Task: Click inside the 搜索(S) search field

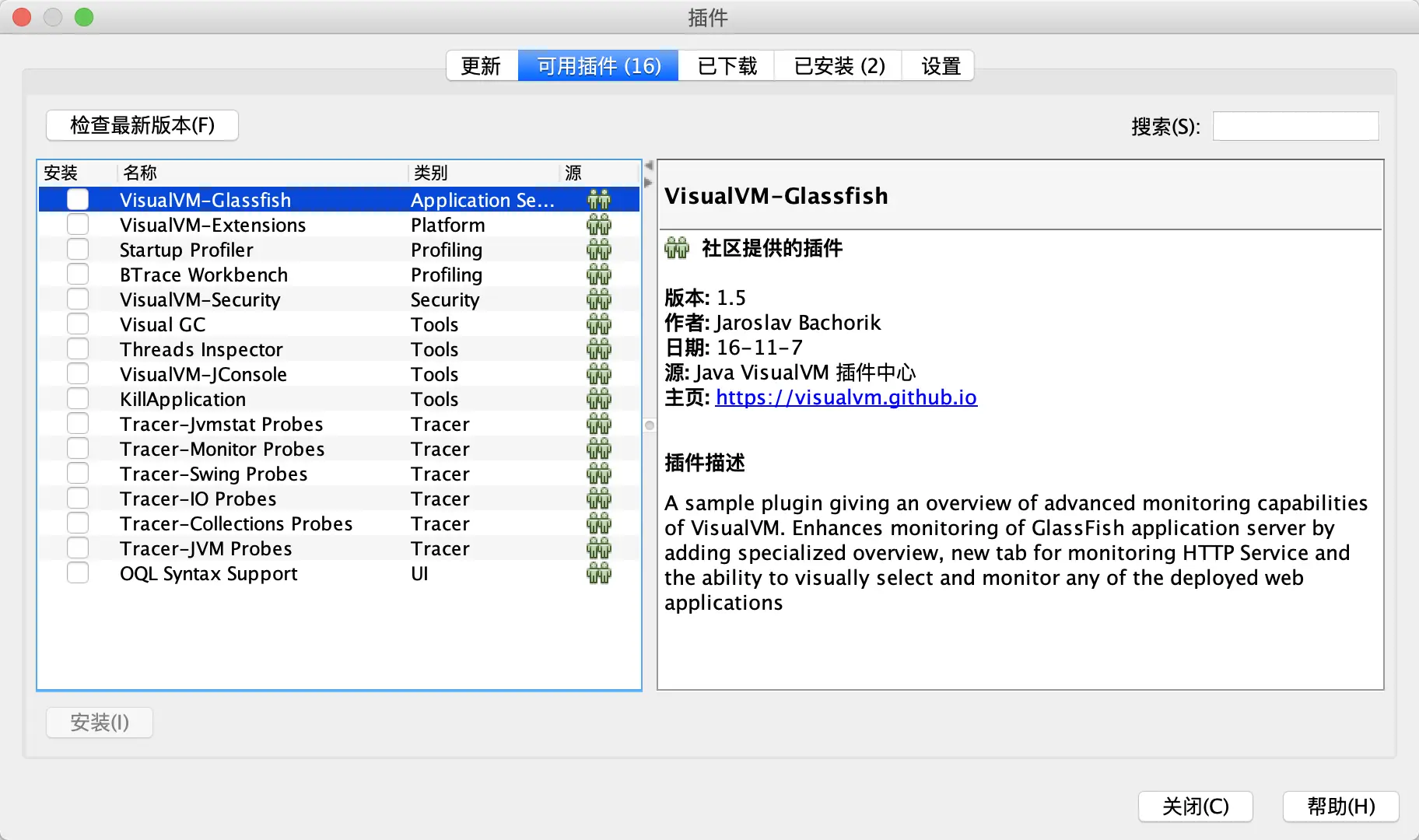Action: click(1295, 125)
